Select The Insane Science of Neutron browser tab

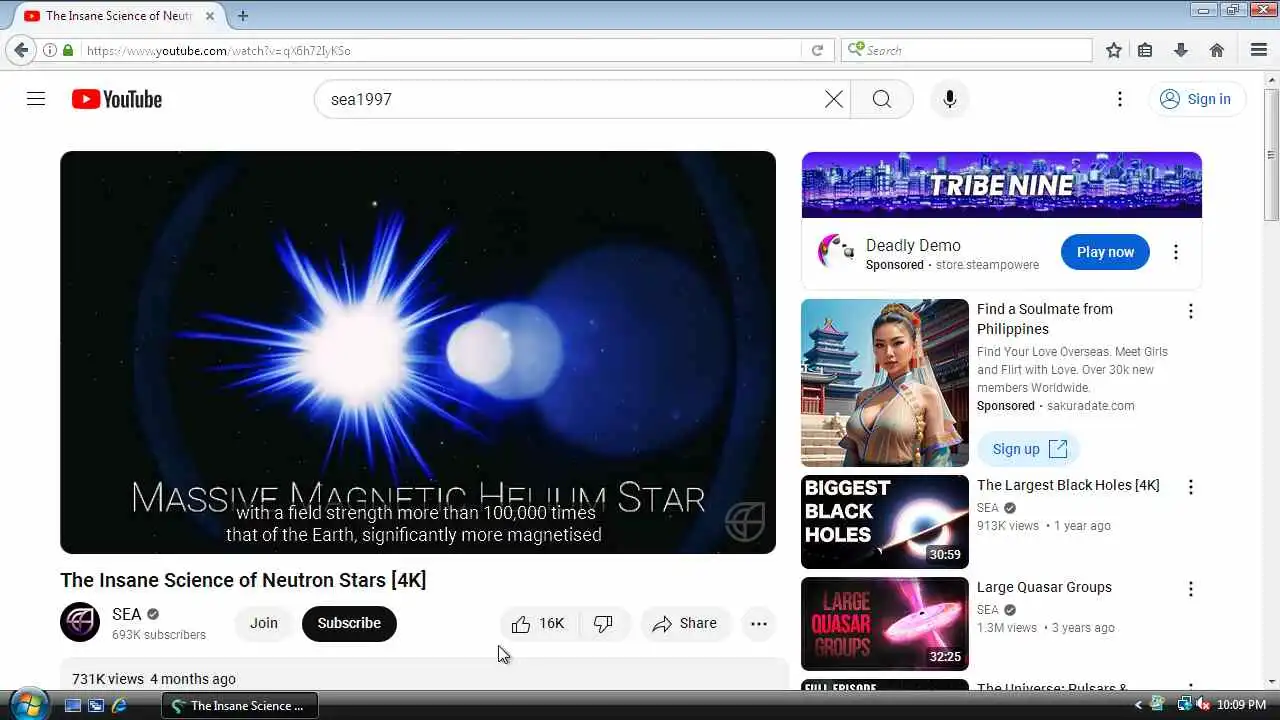pos(118,16)
